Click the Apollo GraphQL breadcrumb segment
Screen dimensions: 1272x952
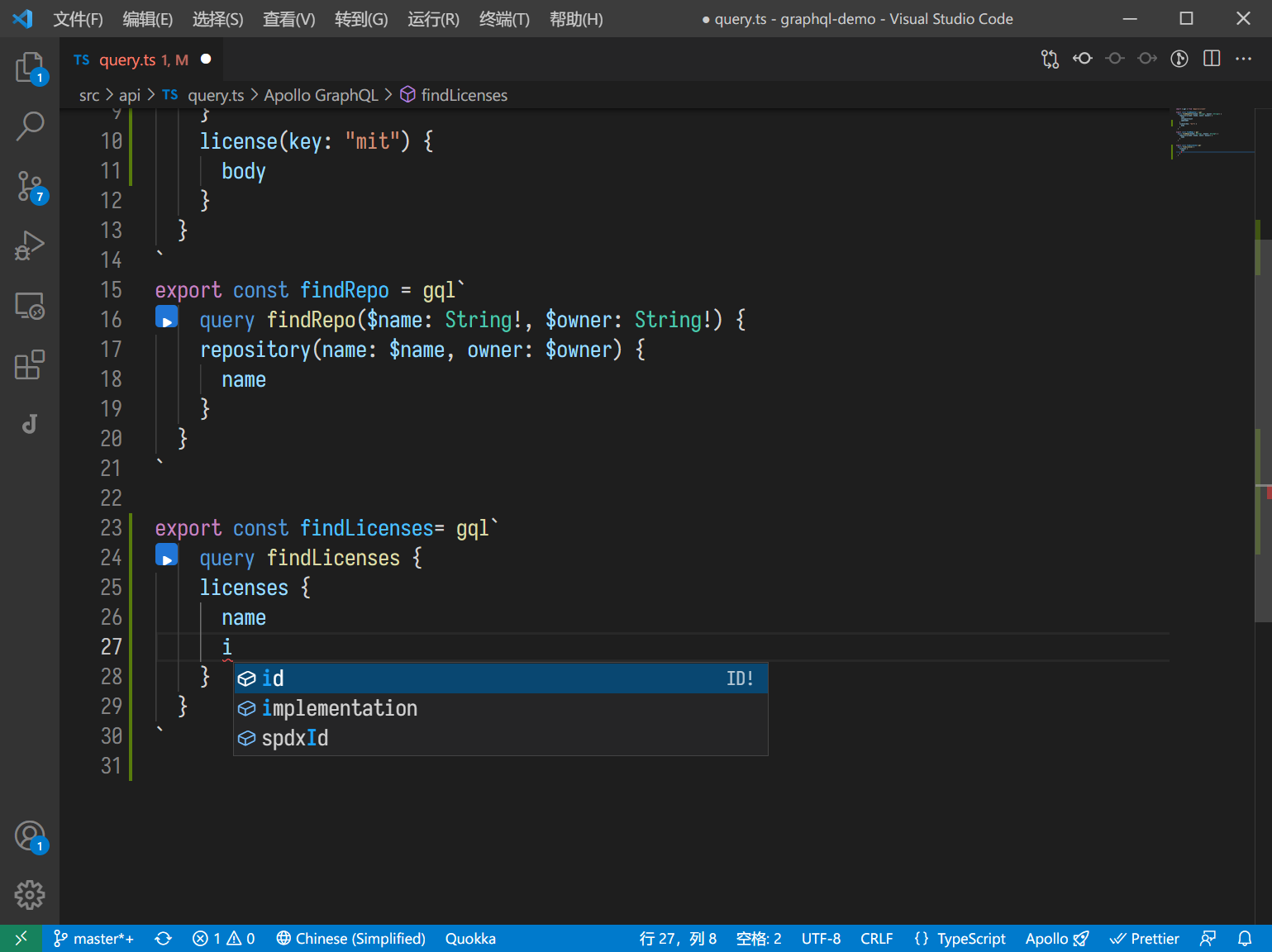click(x=321, y=95)
